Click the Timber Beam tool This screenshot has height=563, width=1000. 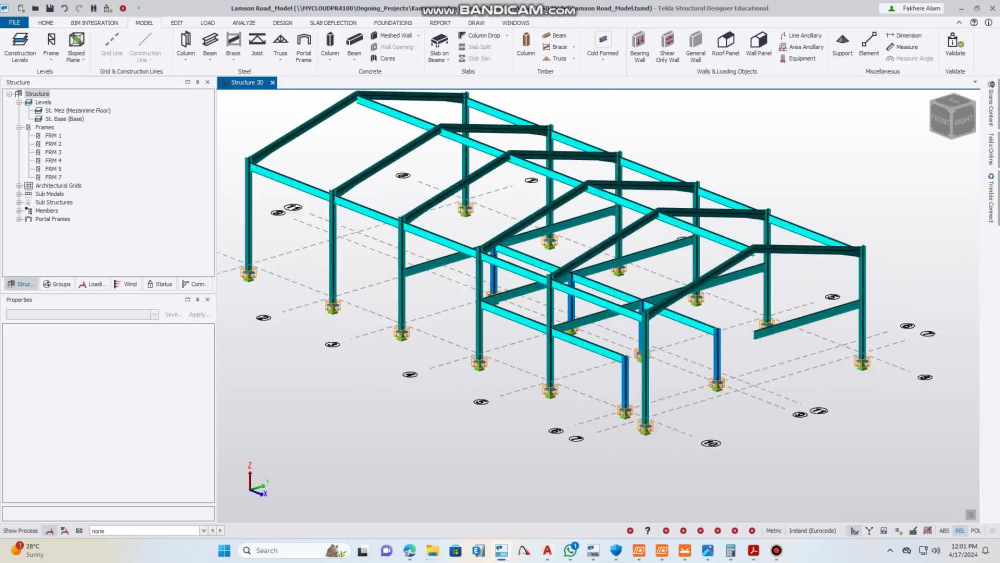[x=554, y=36]
